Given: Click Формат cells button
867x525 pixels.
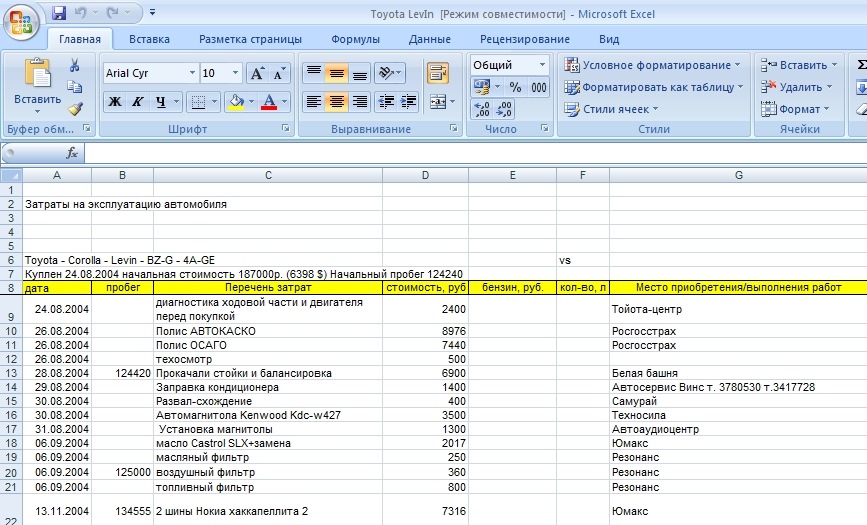Looking at the screenshot, I should click(x=795, y=109).
